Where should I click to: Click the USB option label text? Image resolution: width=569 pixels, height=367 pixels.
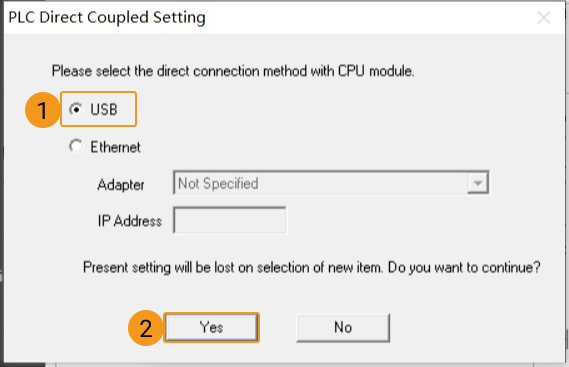pos(104,109)
